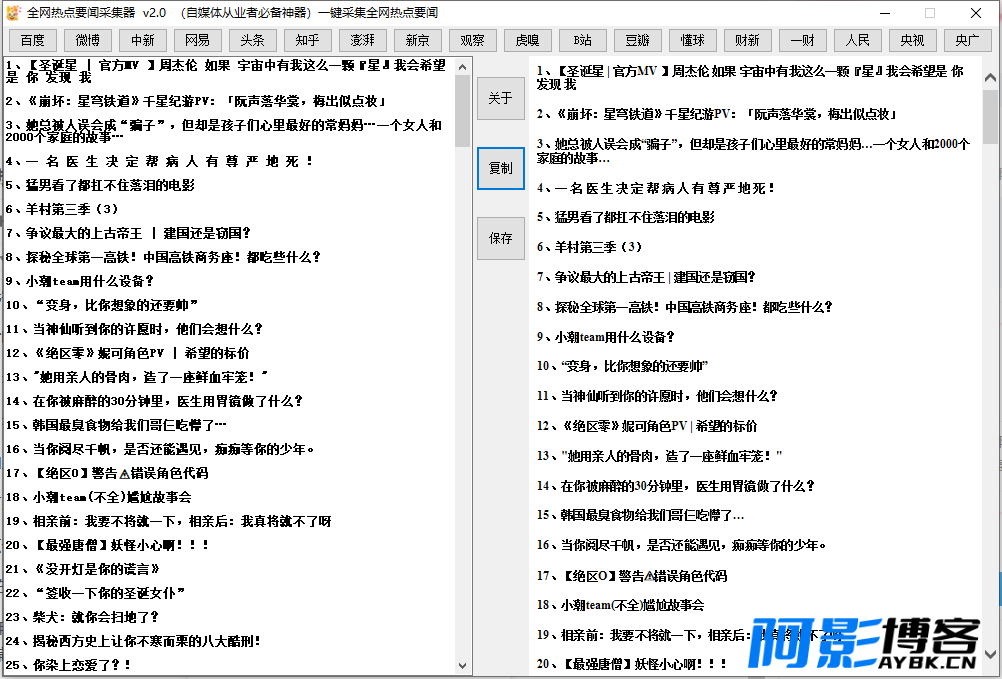Click left list item 22 签收一下你的圣诞女仆
This screenshot has height=679, width=1002.
96,593
